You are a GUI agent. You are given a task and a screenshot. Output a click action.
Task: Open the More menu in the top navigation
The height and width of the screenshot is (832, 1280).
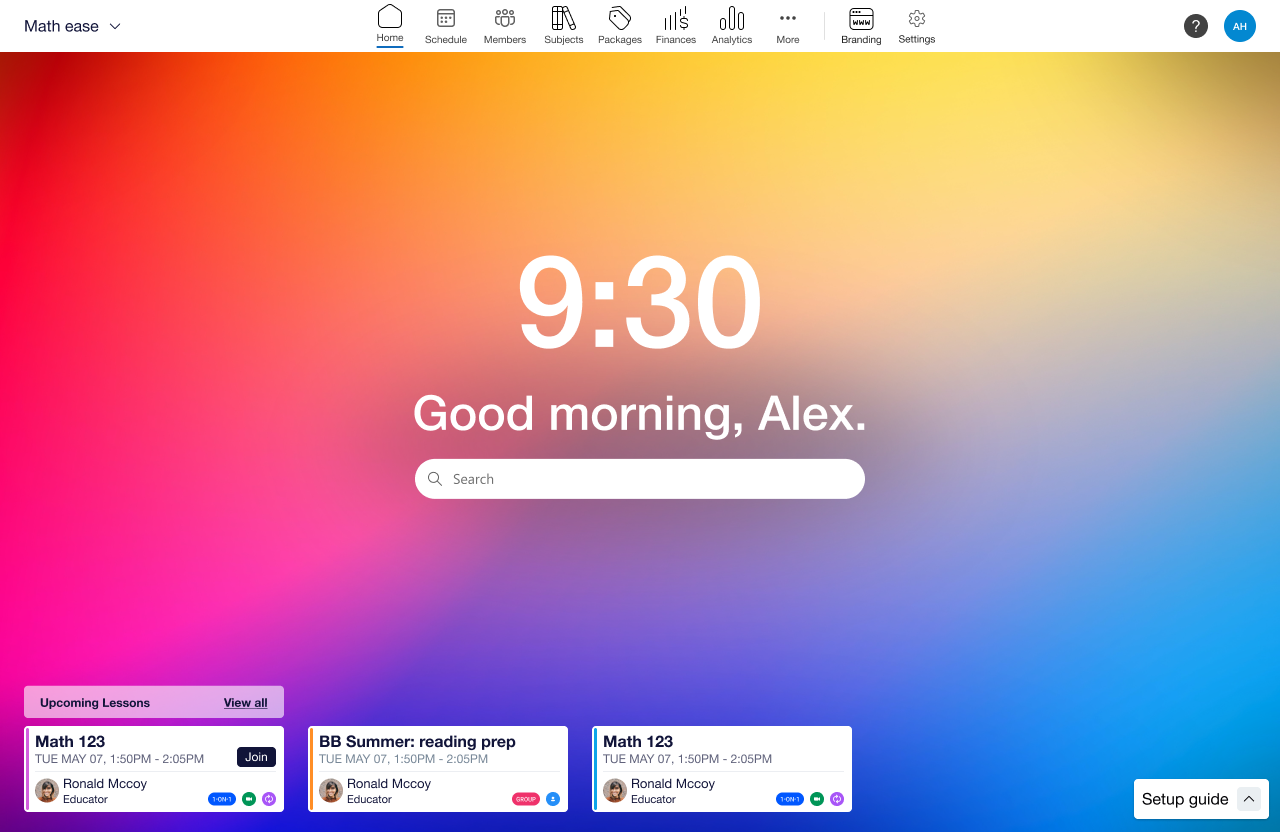tap(787, 25)
